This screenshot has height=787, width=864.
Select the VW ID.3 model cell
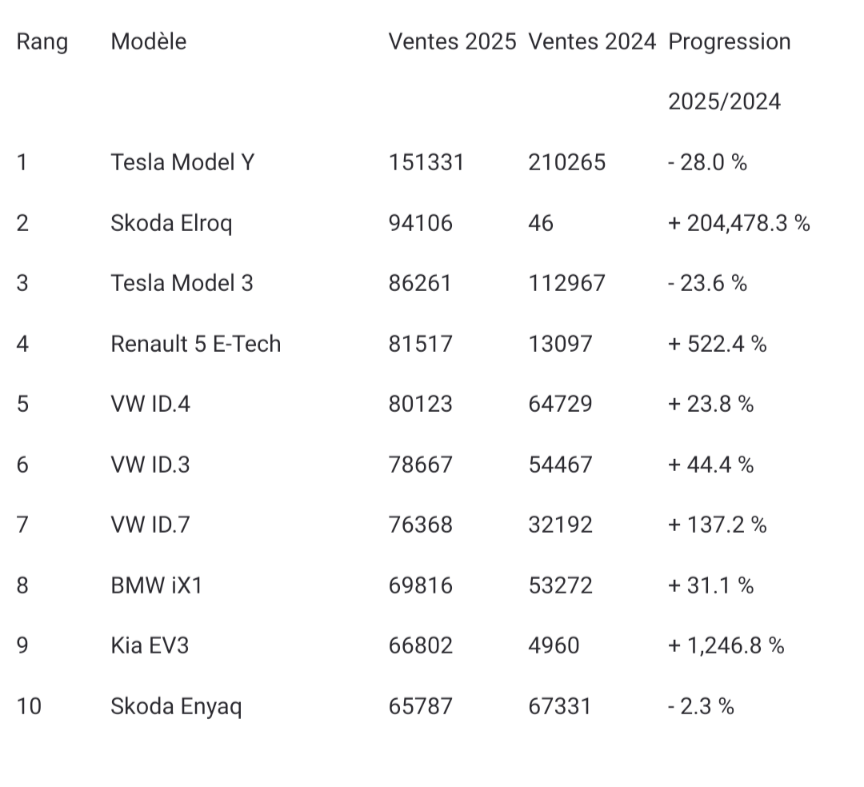click(147, 465)
